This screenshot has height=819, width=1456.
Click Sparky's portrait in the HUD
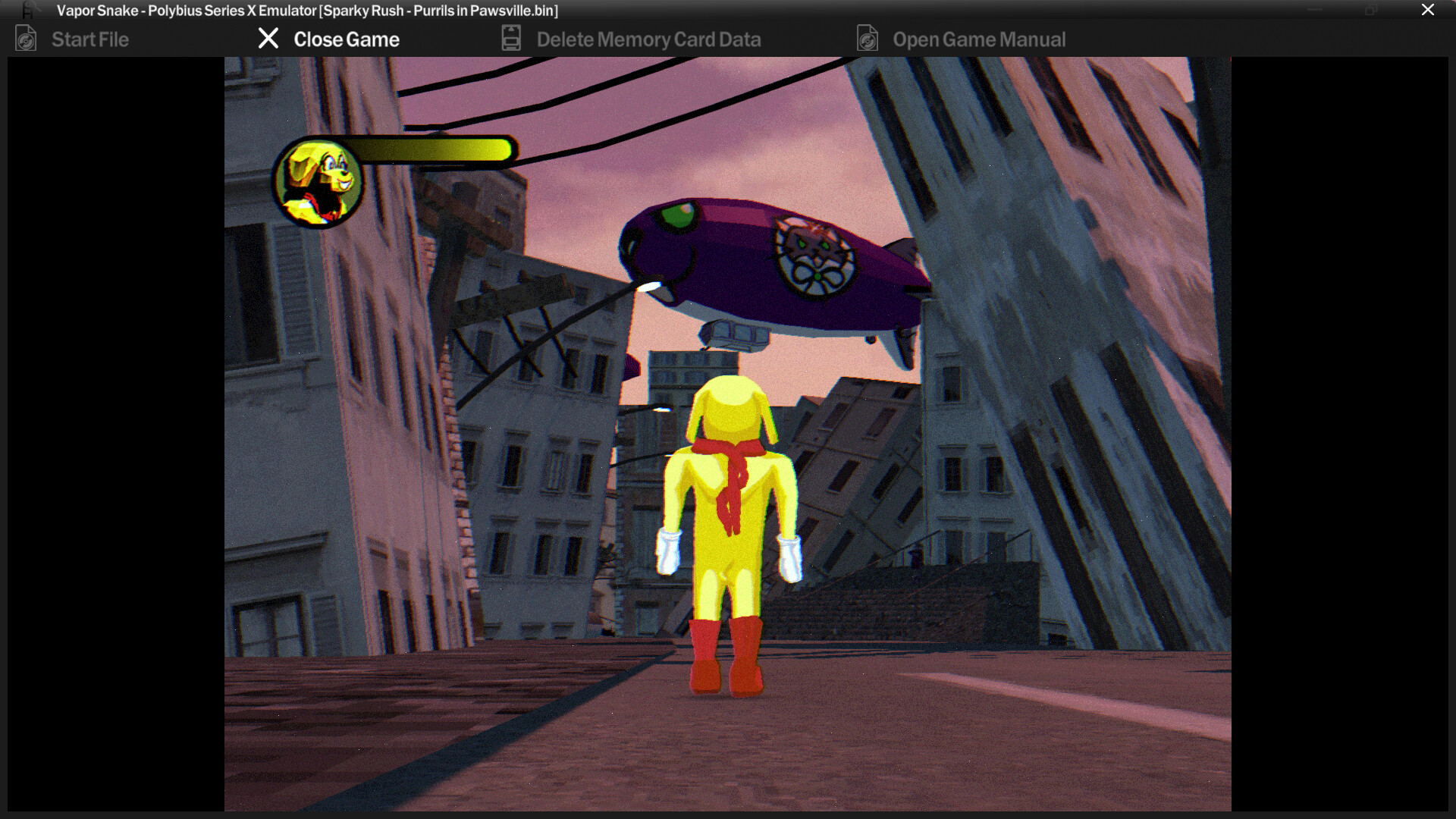click(318, 183)
